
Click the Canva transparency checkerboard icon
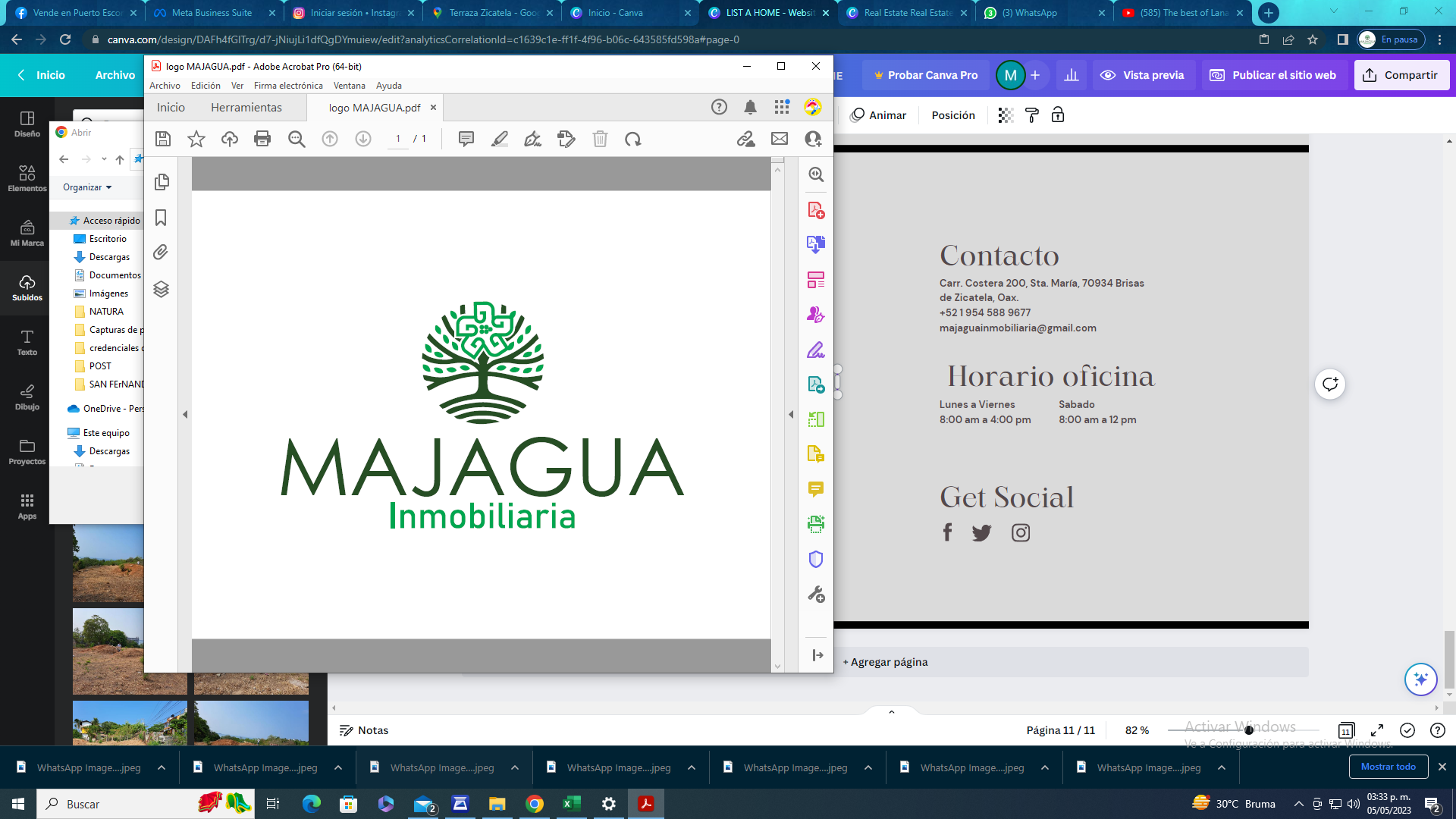(x=1006, y=115)
